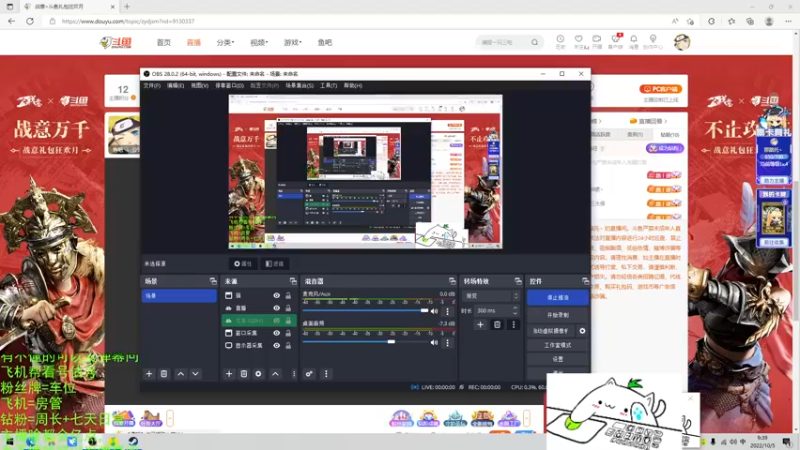Adjust the 300 ms duration stepper arrows

click(x=515, y=310)
